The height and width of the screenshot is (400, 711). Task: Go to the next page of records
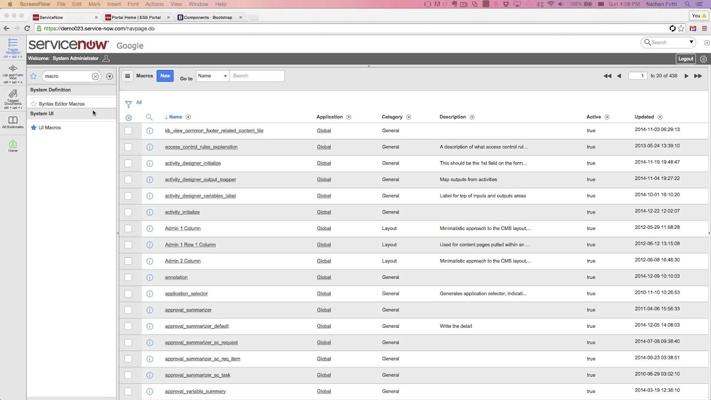(x=686, y=76)
